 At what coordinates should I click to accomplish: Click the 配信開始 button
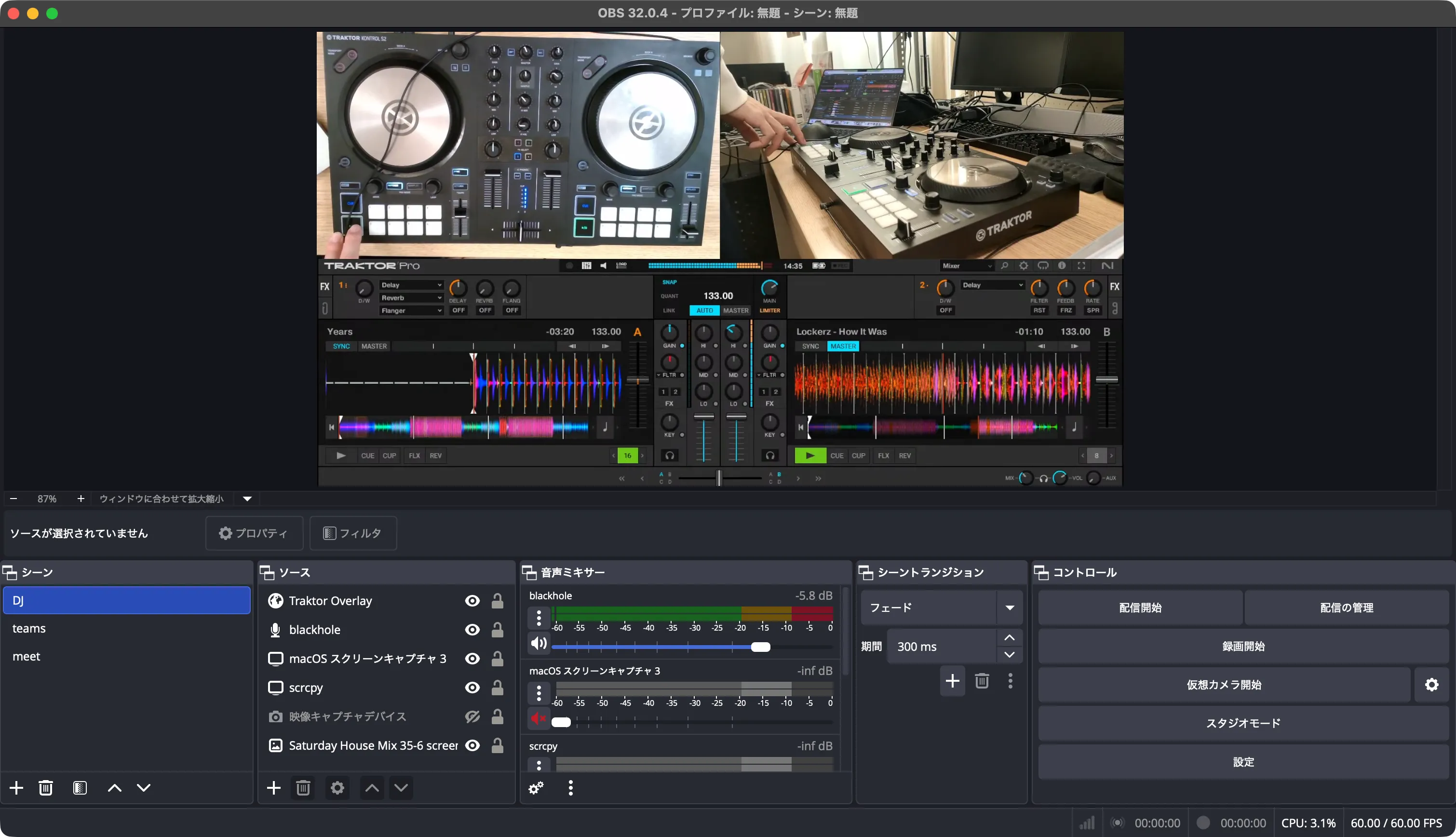[x=1140, y=607]
